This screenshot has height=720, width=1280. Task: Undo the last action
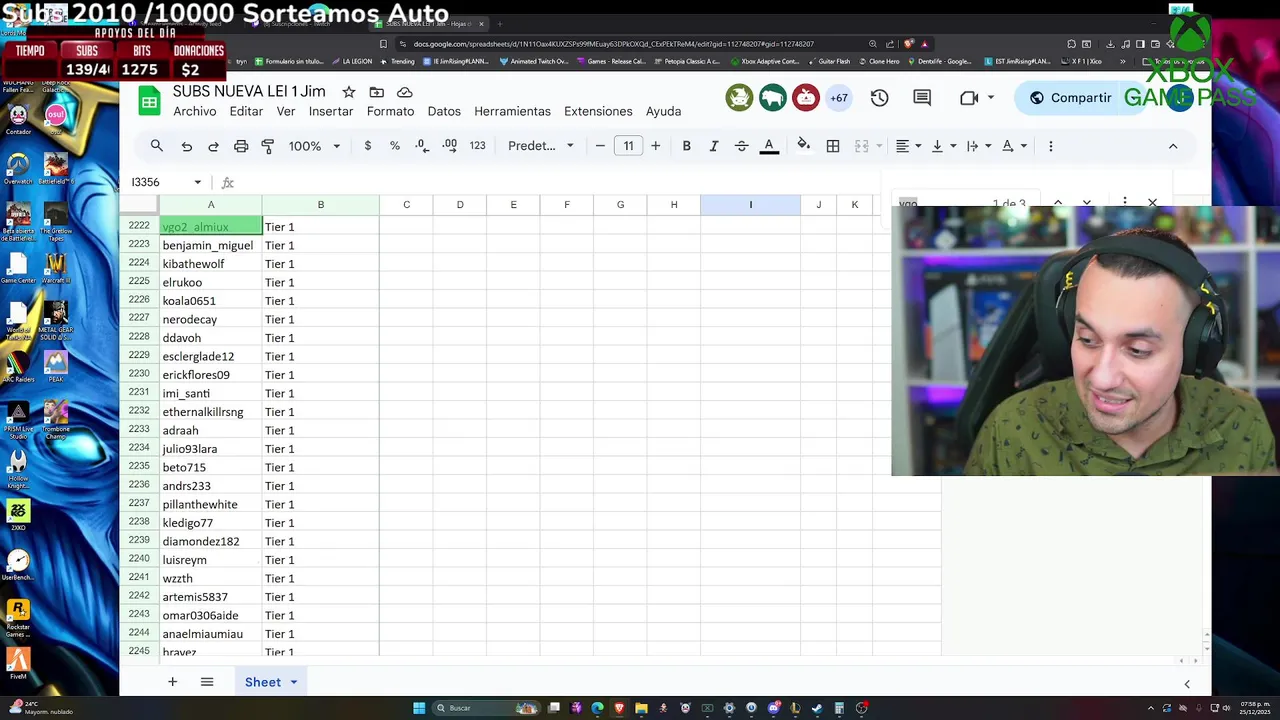pyautogui.click(x=186, y=146)
